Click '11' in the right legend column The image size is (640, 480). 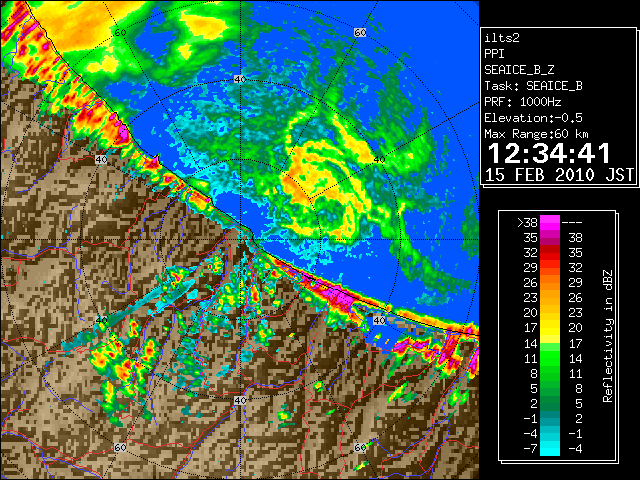pyautogui.click(x=576, y=373)
